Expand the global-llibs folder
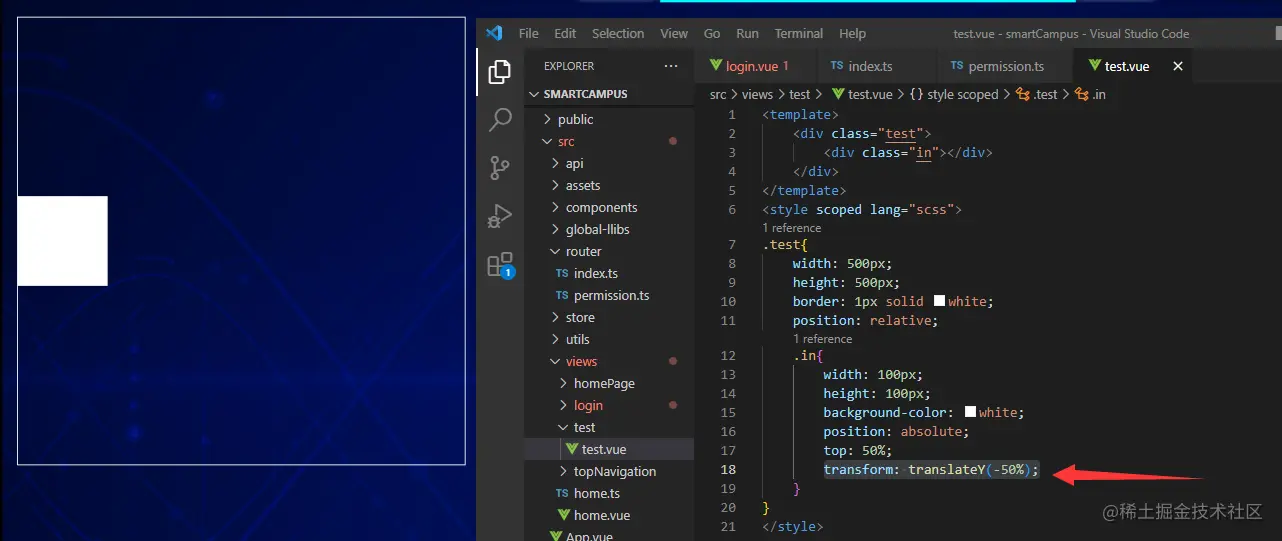1282x541 pixels. (609, 229)
